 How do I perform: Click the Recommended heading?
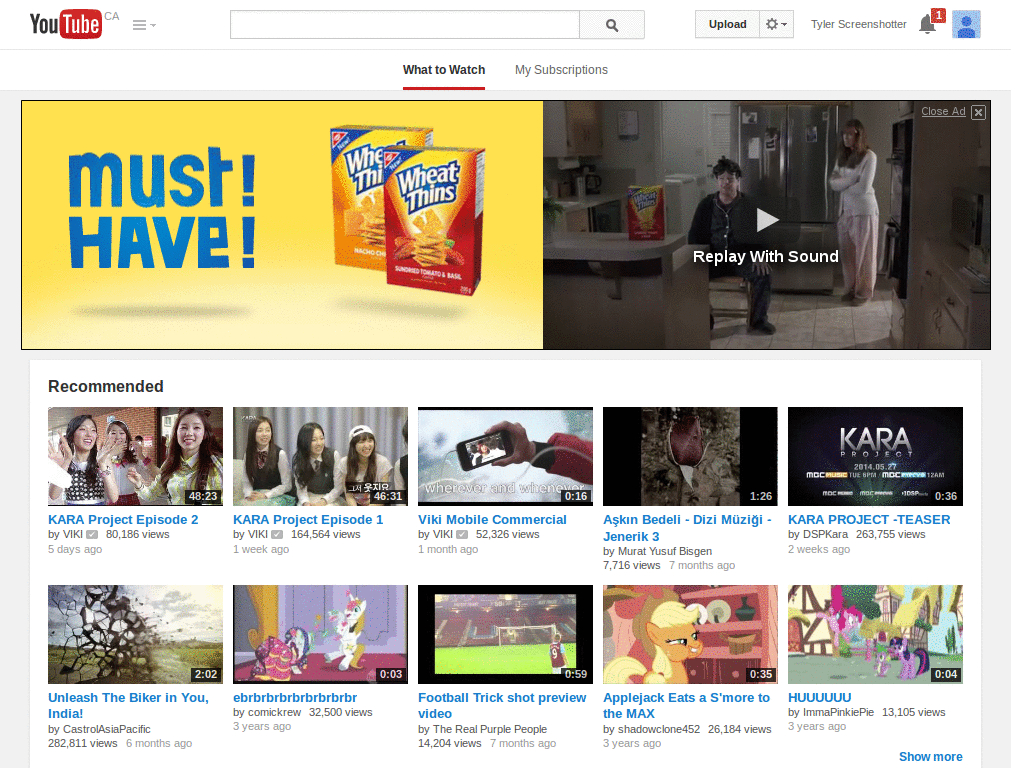click(x=106, y=387)
